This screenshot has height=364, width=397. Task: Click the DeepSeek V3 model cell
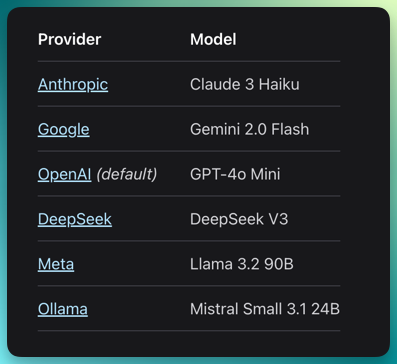pos(239,219)
